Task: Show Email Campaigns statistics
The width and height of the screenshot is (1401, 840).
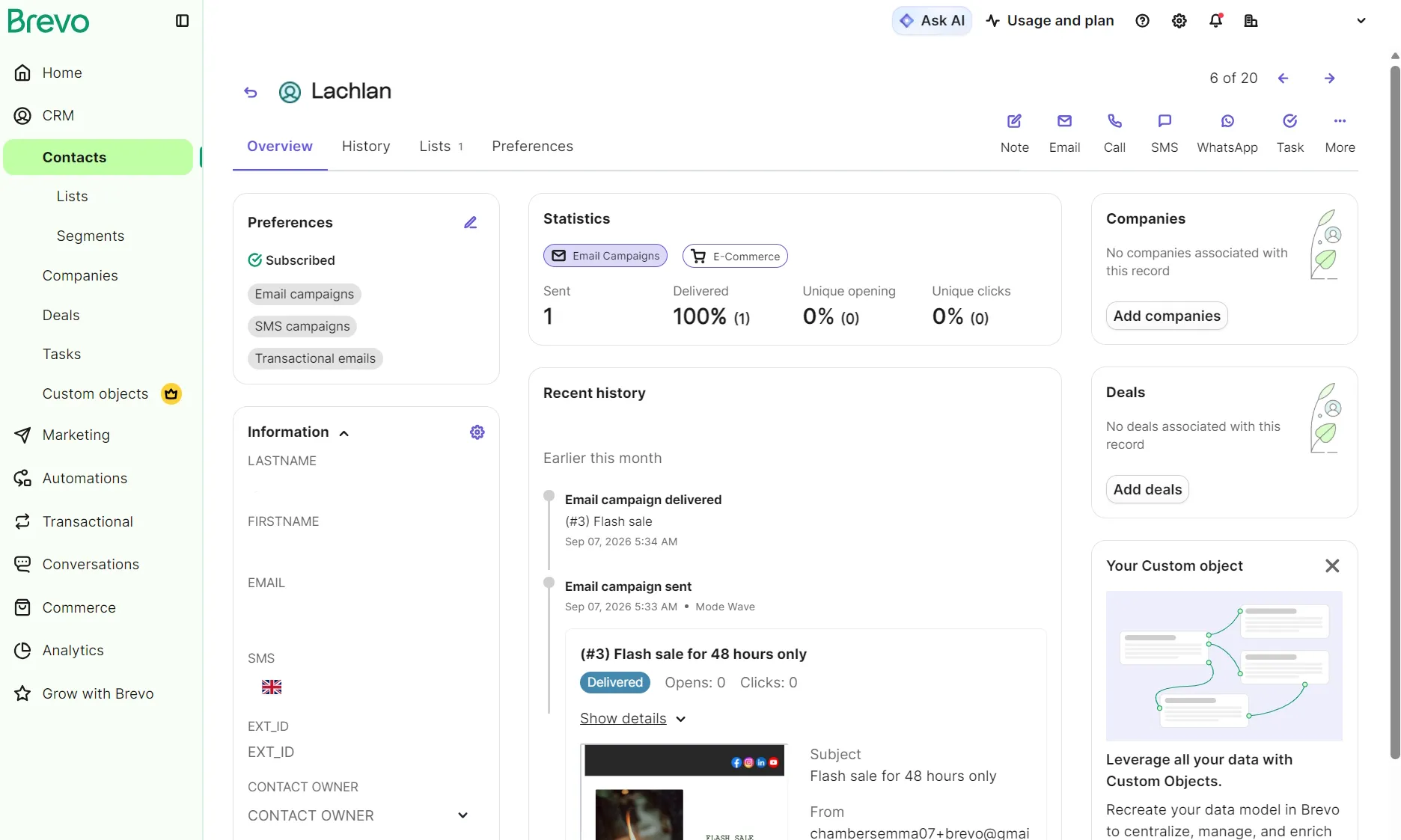Action: coord(605,256)
